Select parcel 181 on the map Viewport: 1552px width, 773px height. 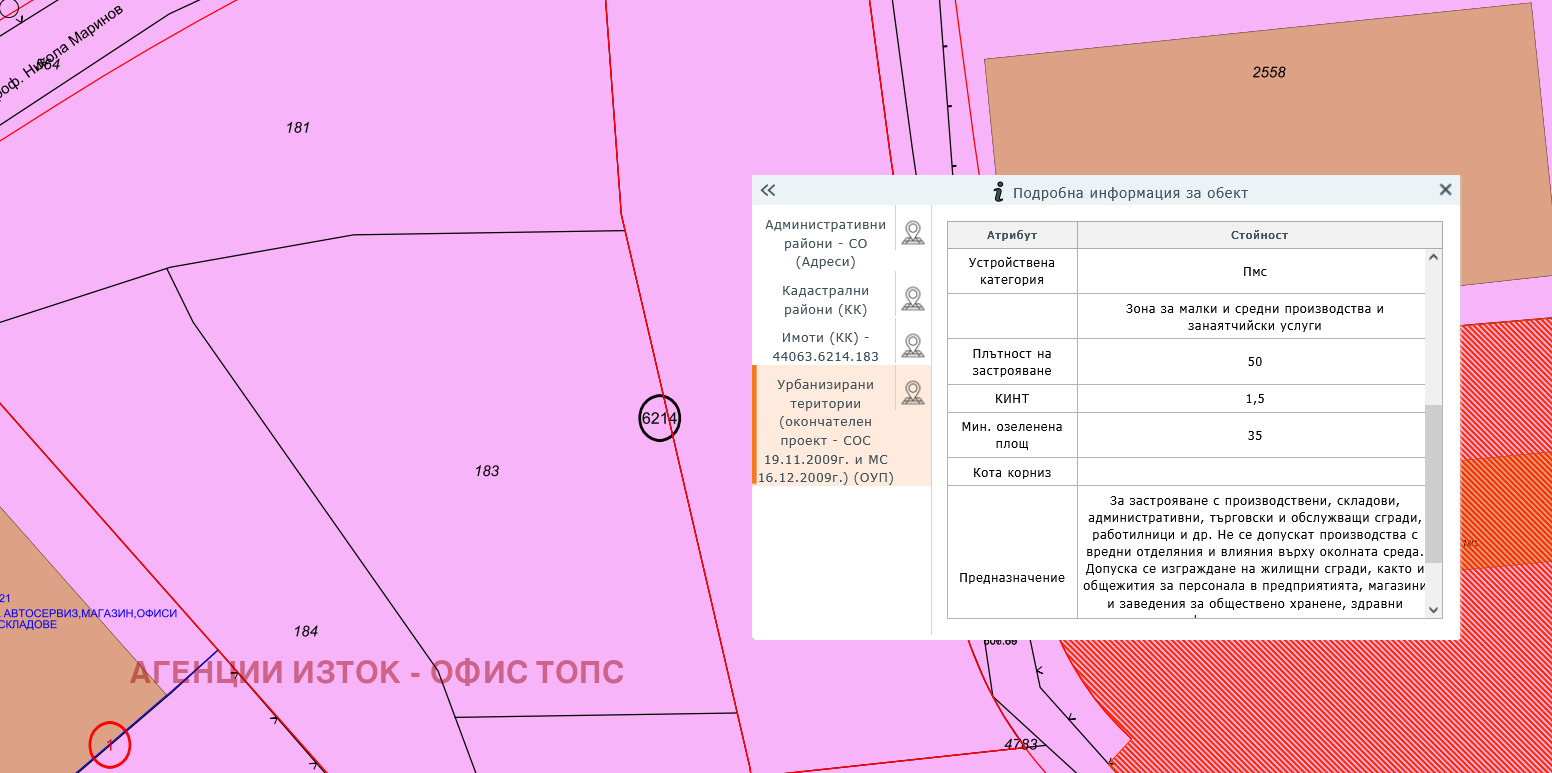[x=298, y=128]
